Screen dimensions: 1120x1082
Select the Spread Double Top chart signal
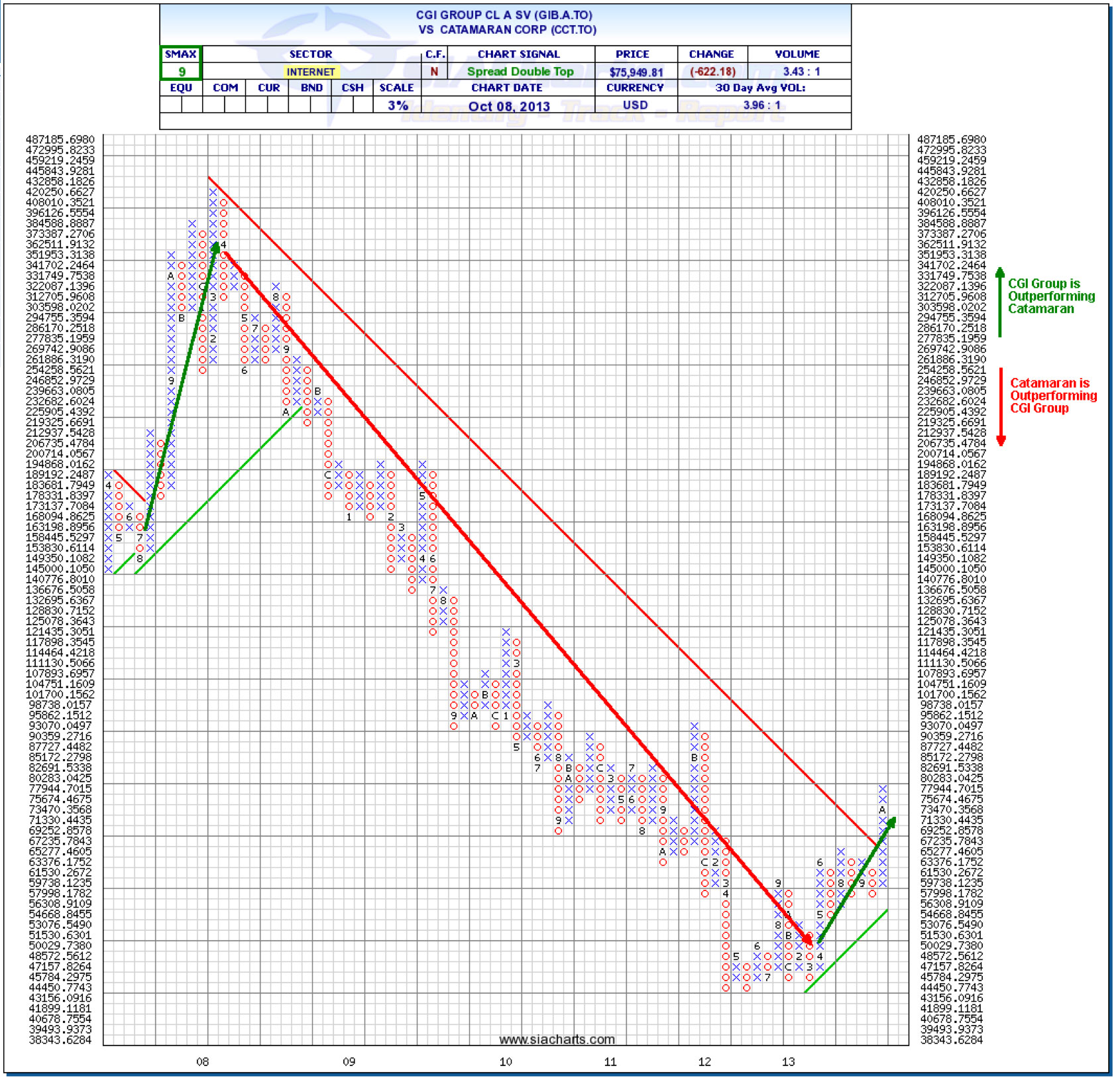pyautogui.click(x=520, y=72)
